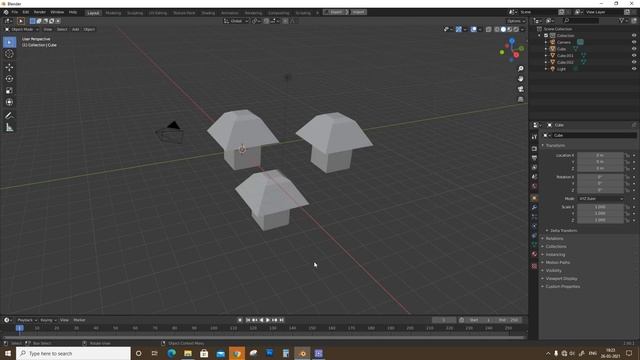640x360 pixels.
Task: Expand the Viewport Display panel
Action: (x=561, y=279)
